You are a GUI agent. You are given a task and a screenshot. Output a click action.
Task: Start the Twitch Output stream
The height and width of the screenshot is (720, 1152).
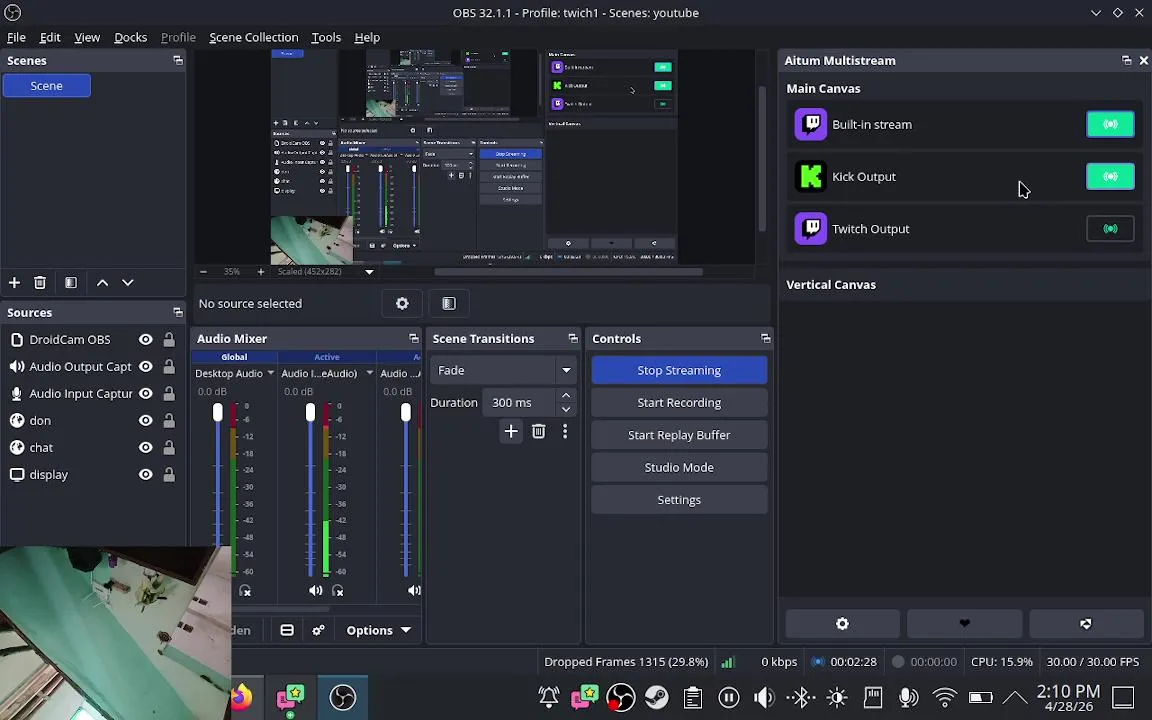(1110, 228)
